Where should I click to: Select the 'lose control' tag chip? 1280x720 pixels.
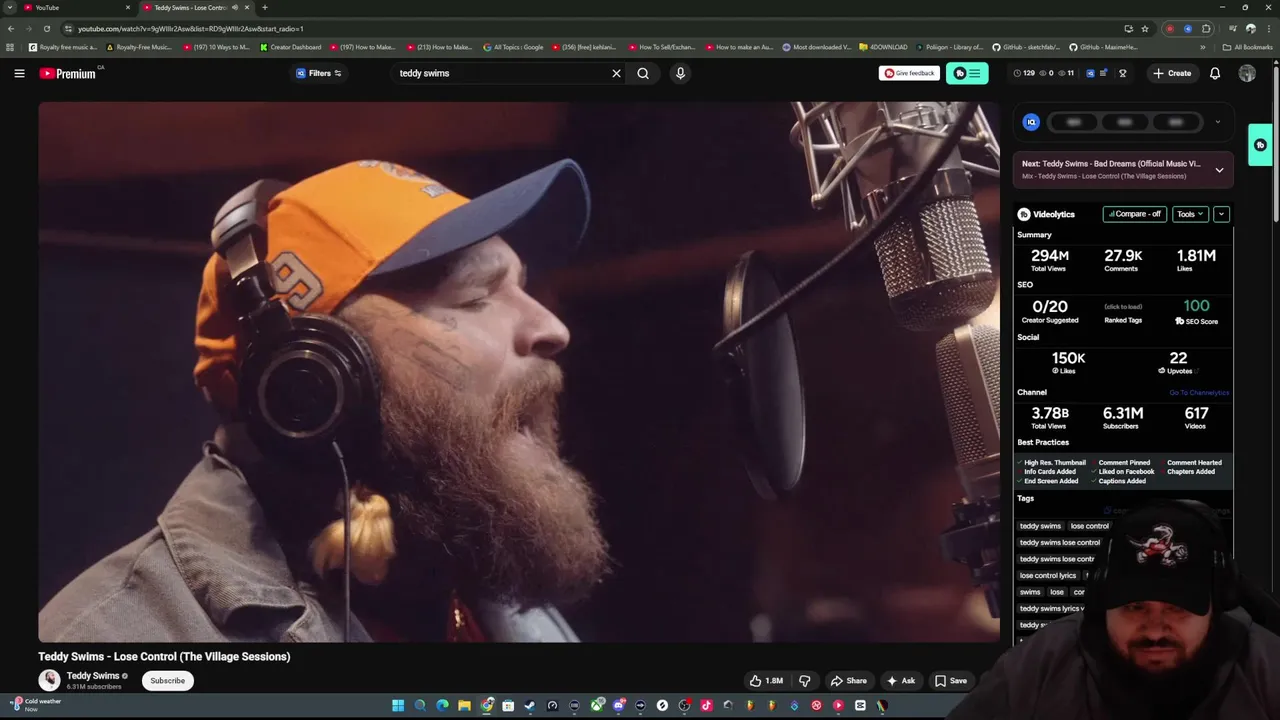(x=1089, y=526)
